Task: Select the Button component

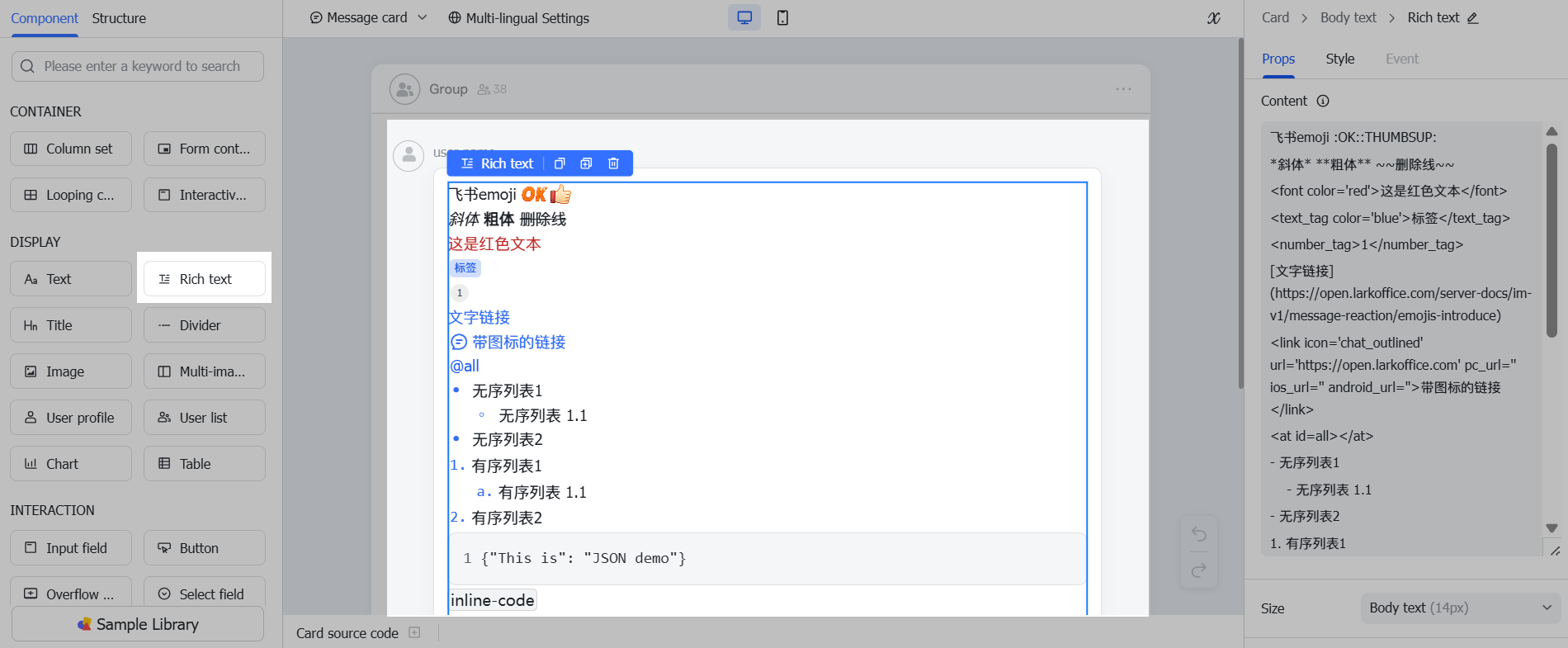Action: pyautogui.click(x=205, y=548)
